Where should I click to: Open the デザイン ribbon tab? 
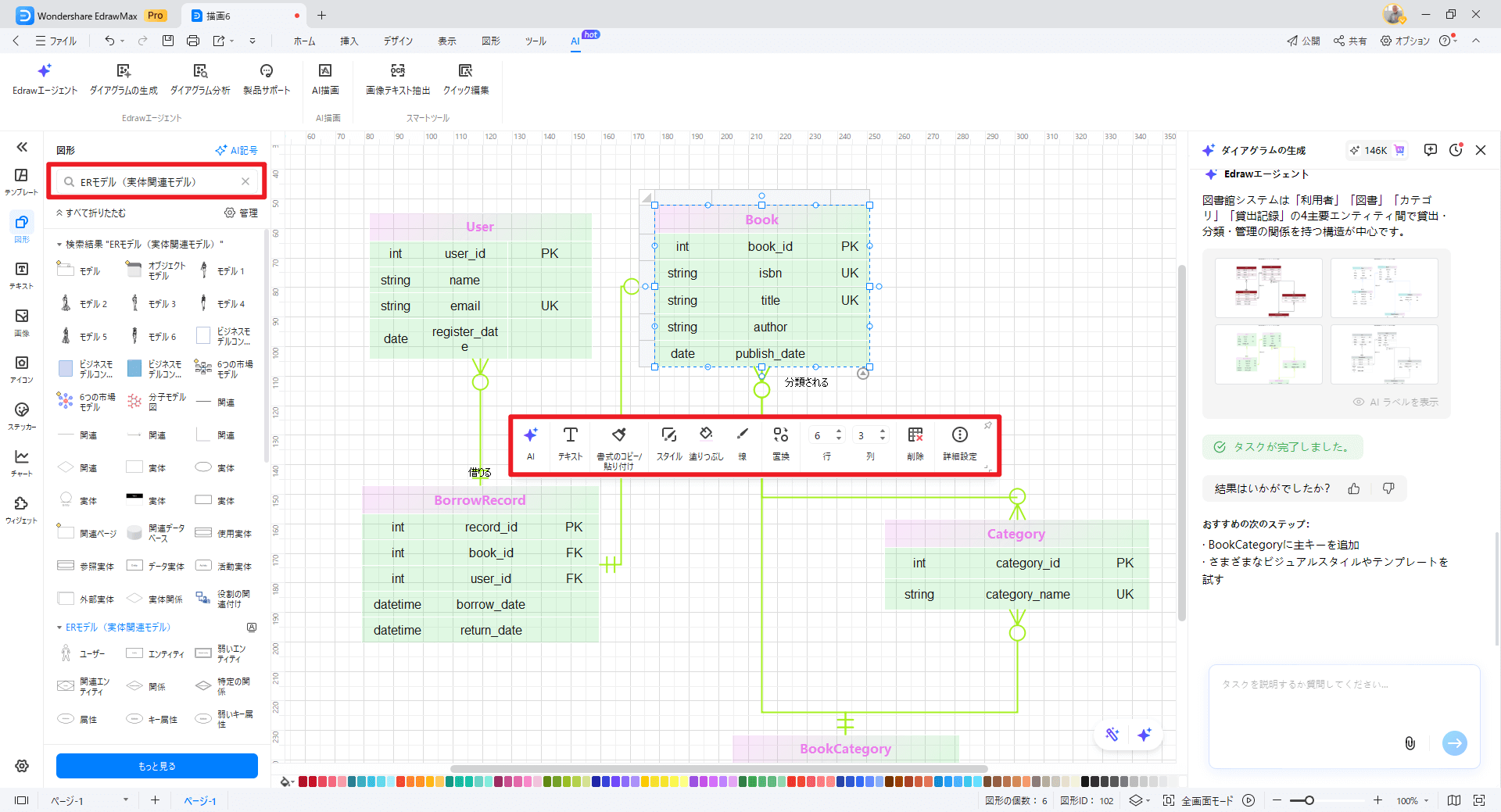[x=398, y=41]
